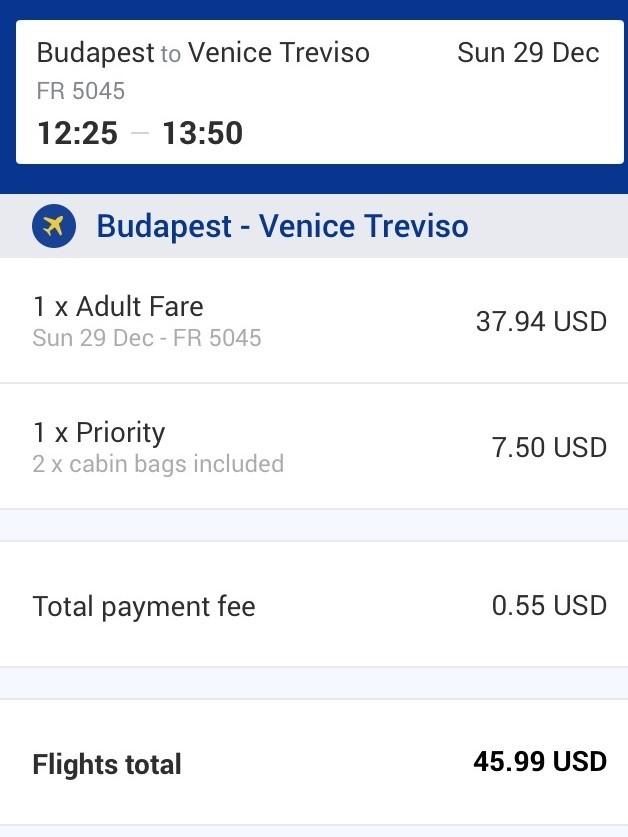The image size is (628, 837).
Task: Click the 37.94 USD adult fare price
Action: (541, 321)
